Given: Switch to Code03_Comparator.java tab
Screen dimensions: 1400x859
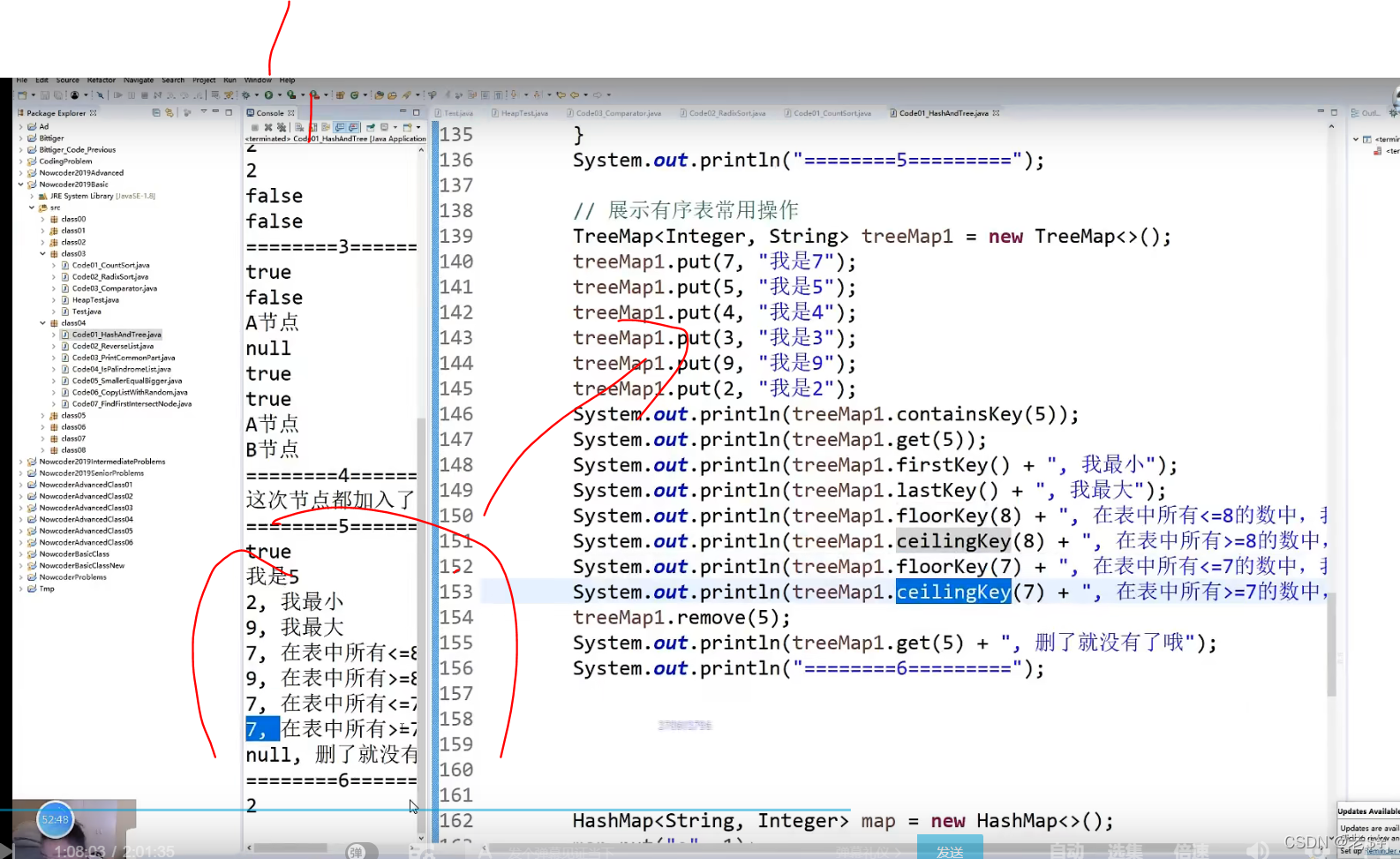Looking at the screenshot, I should [x=614, y=113].
